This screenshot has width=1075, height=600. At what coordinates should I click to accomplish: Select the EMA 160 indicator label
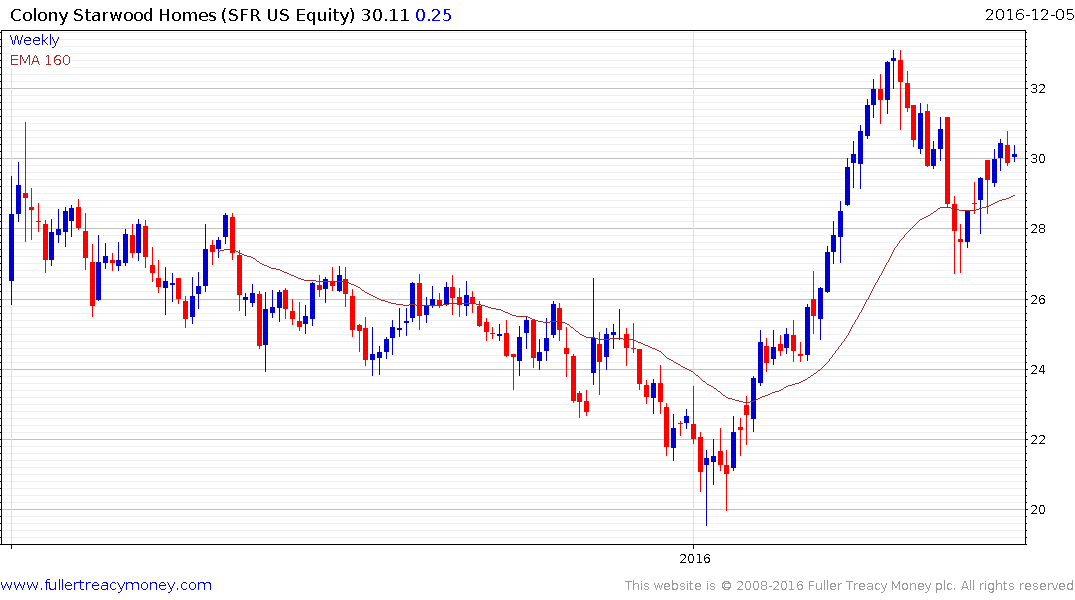(x=40, y=60)
